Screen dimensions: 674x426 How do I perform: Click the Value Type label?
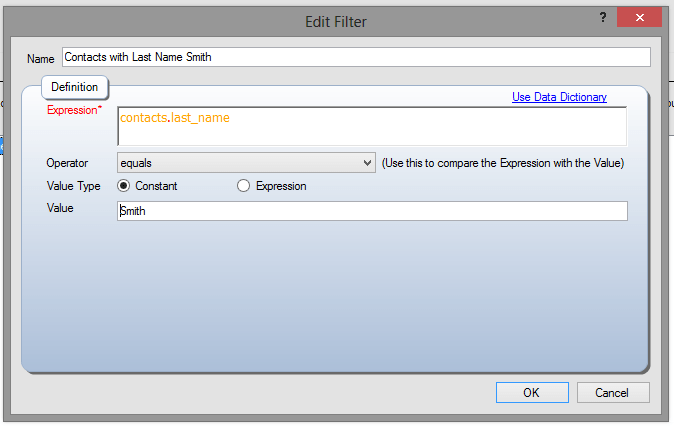pyautogui.click(x=73, y=186)
